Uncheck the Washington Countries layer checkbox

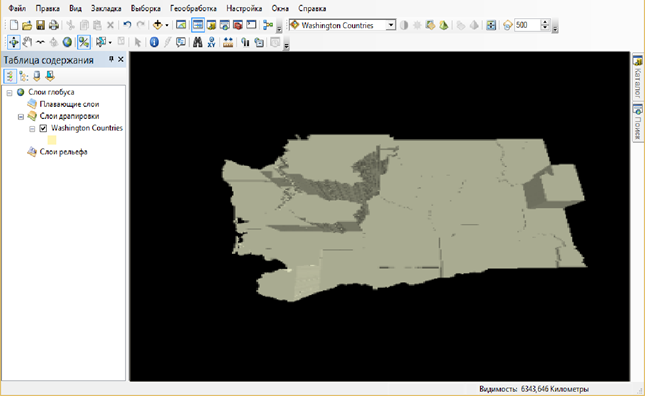tap(43, 128)
